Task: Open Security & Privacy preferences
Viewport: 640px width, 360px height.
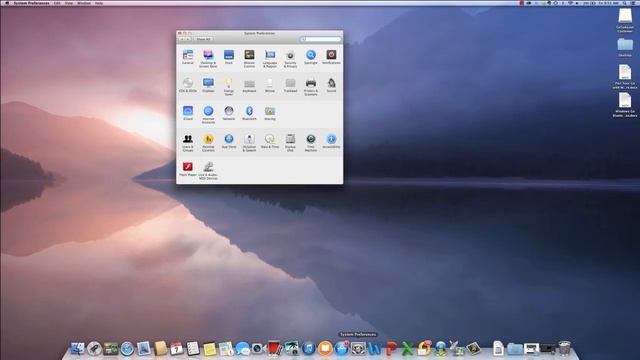Action: [290, 58]
